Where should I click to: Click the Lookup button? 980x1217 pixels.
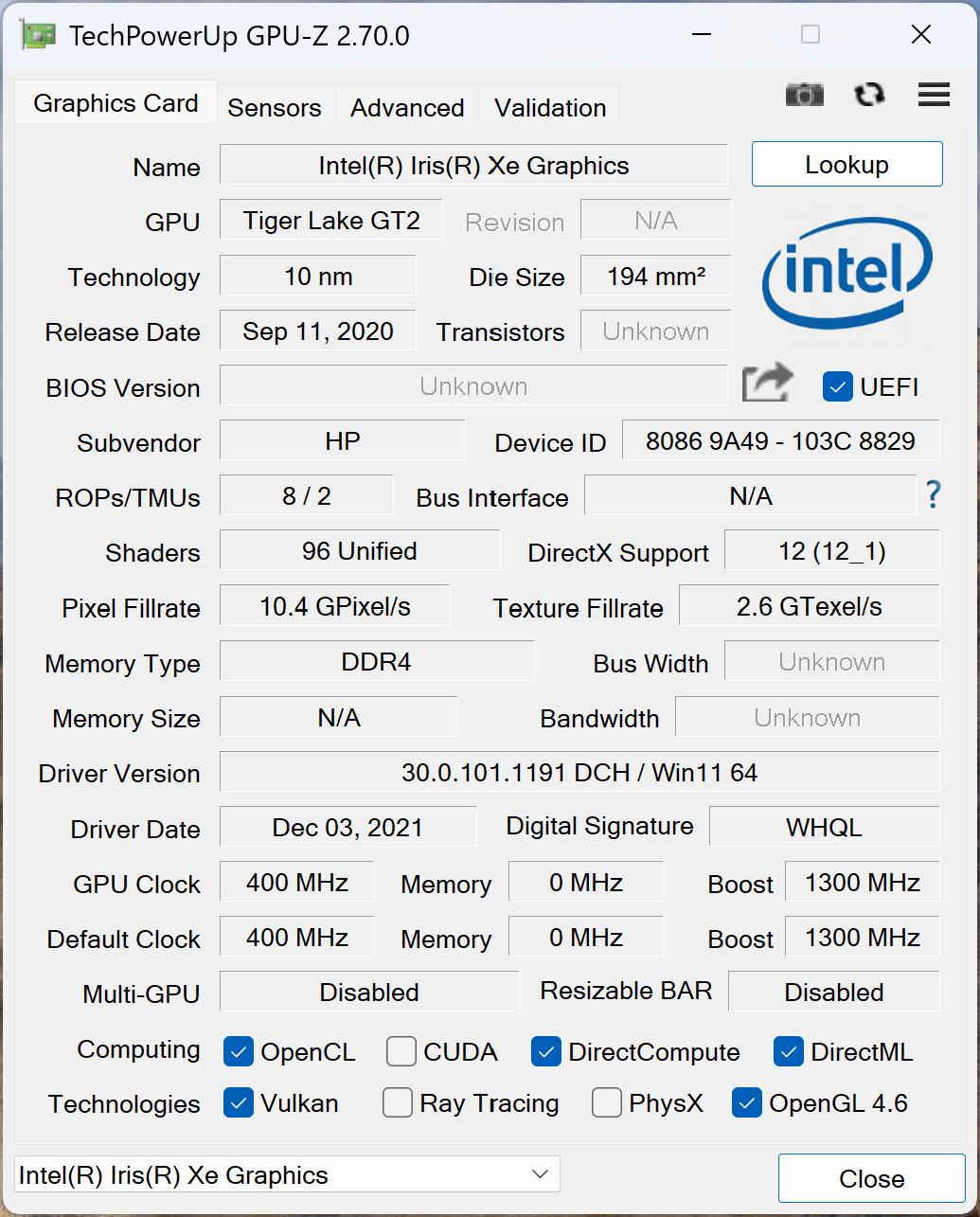pos(847,164)
